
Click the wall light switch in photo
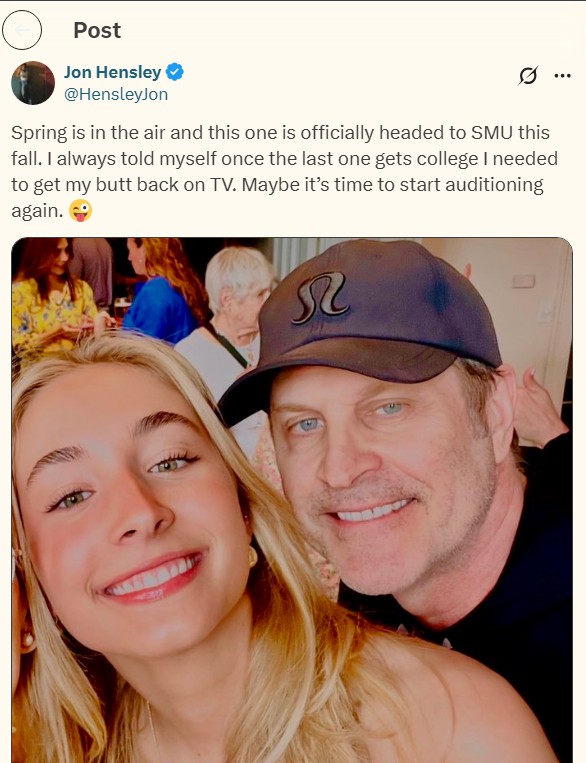coord(523,281)
